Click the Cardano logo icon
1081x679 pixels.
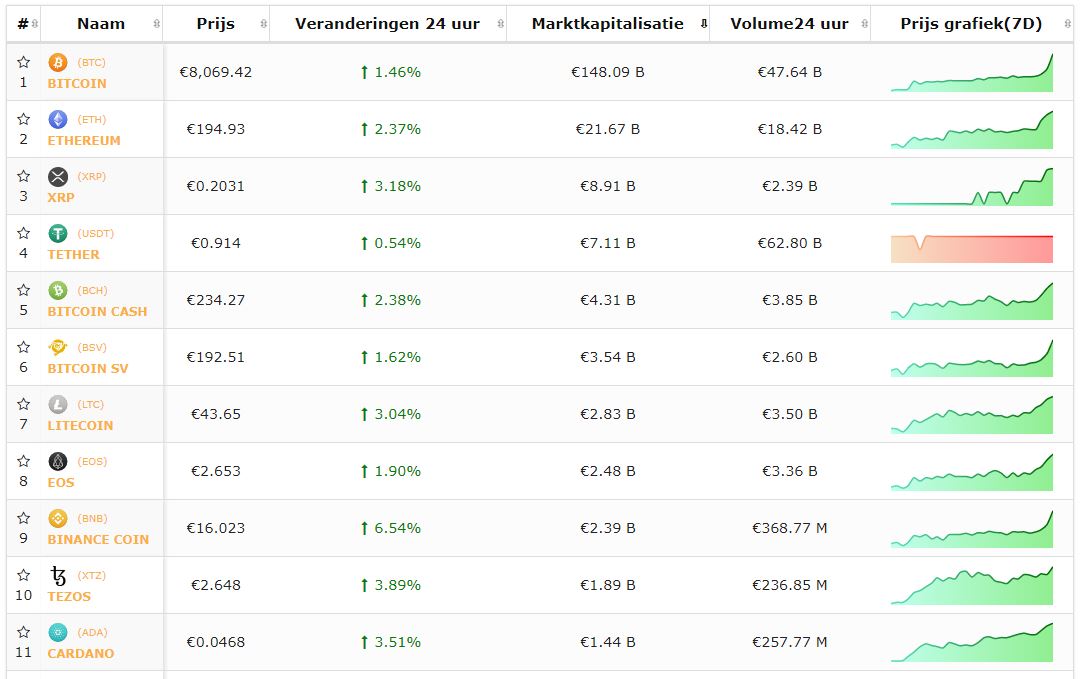coord(58,633)
